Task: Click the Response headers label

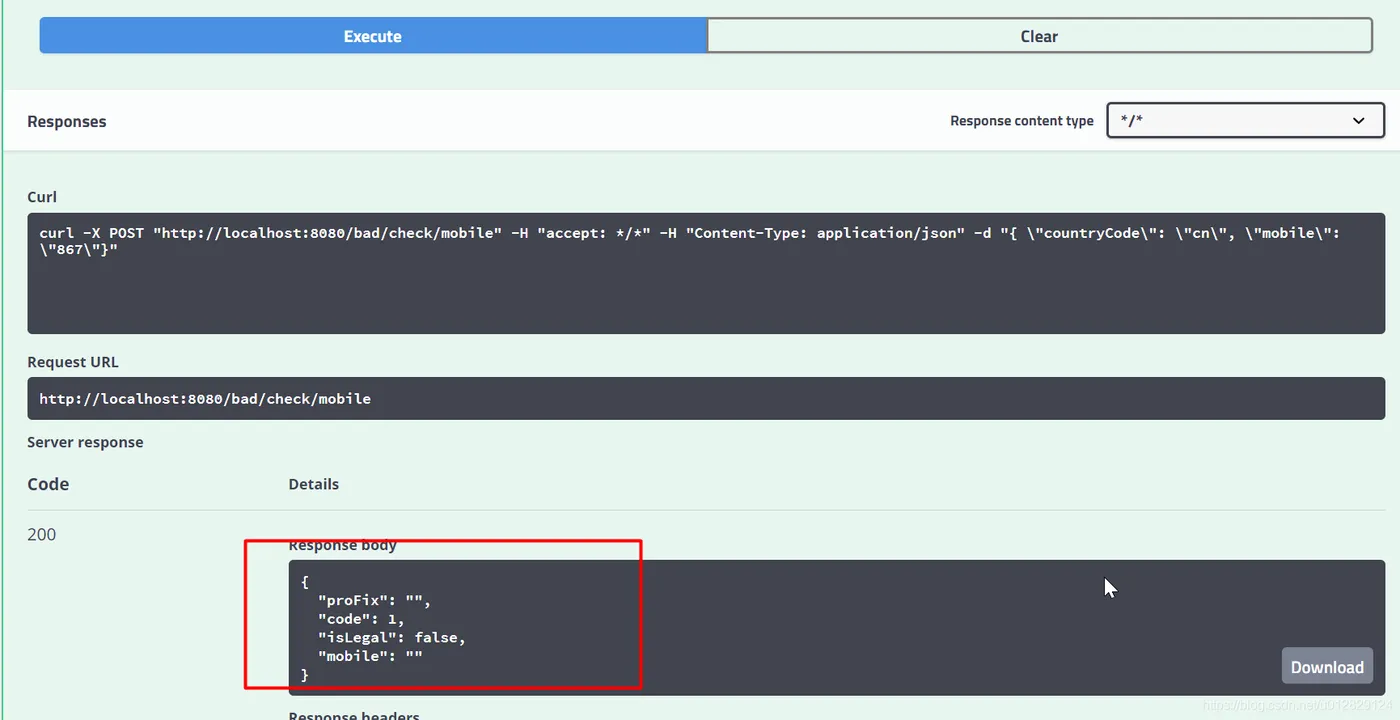Action: click(354, 715)
